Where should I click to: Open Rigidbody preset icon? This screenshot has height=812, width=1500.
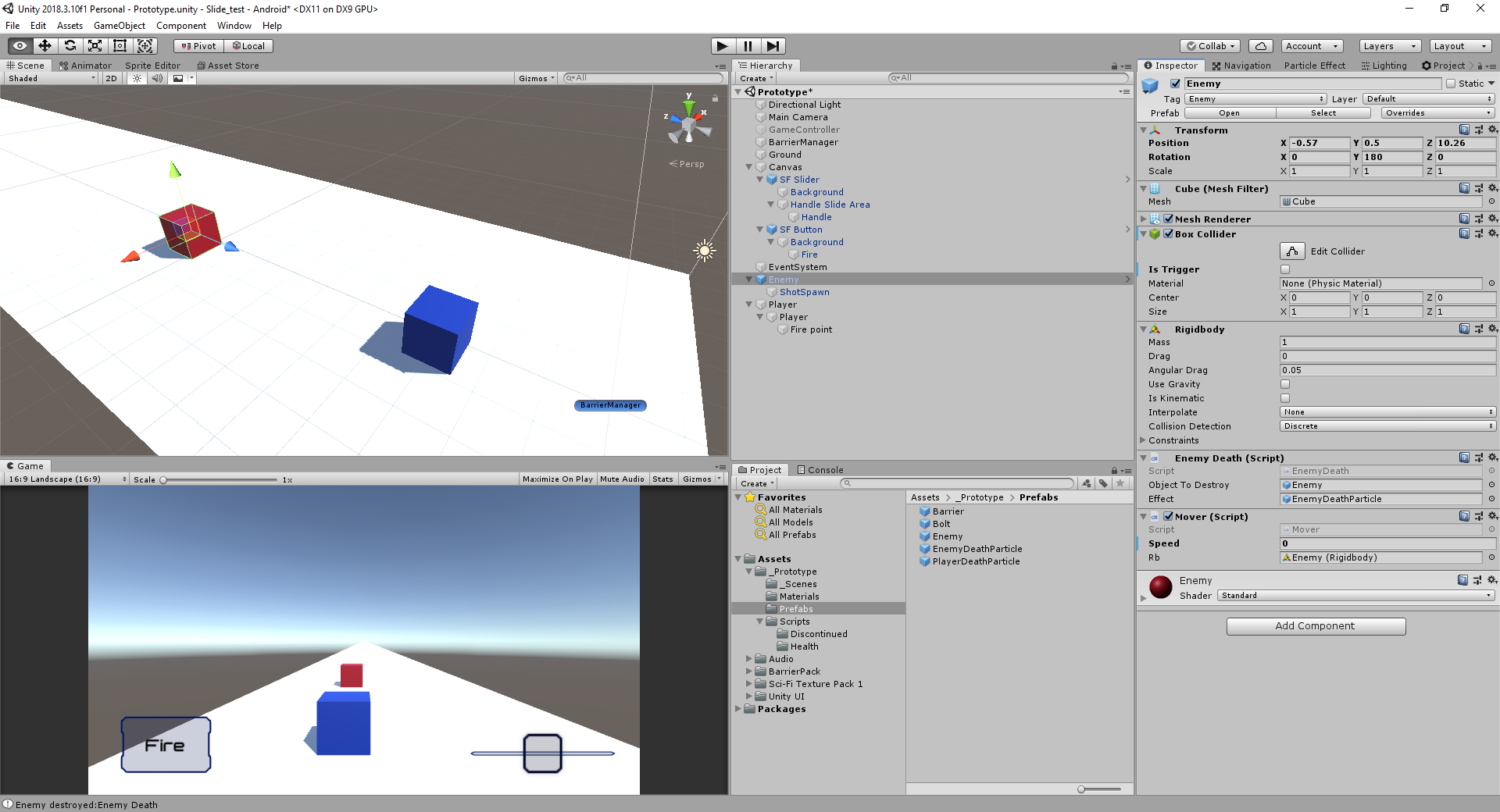click(x=1478, y=329)
